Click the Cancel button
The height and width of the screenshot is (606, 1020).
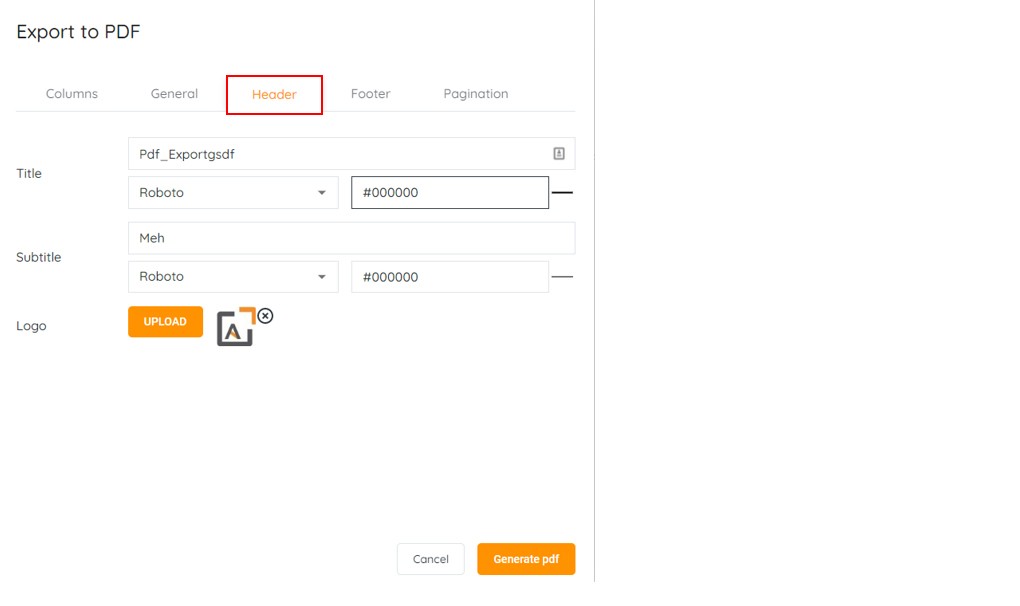tap(430, 559)
